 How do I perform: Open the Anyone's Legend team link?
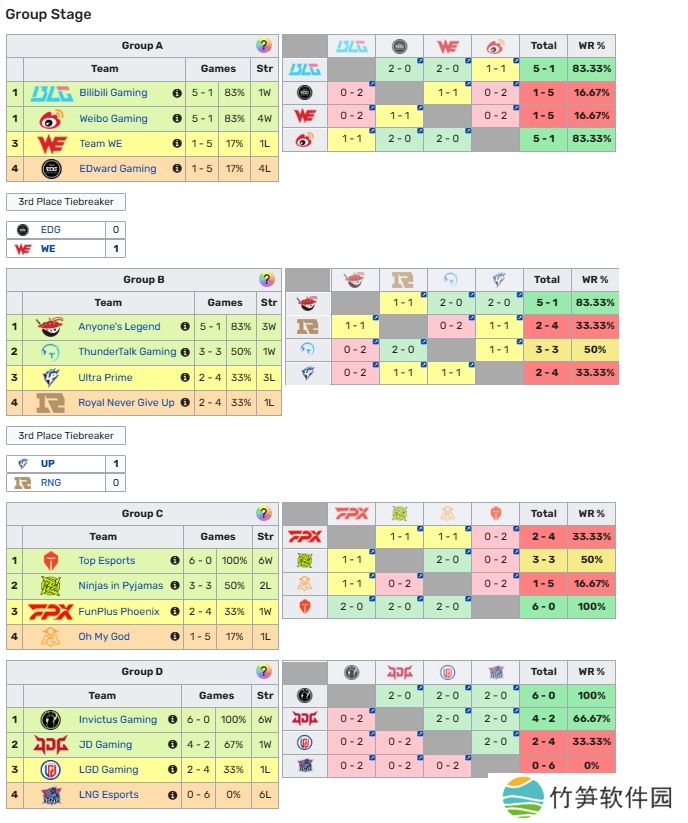(119, 327)
